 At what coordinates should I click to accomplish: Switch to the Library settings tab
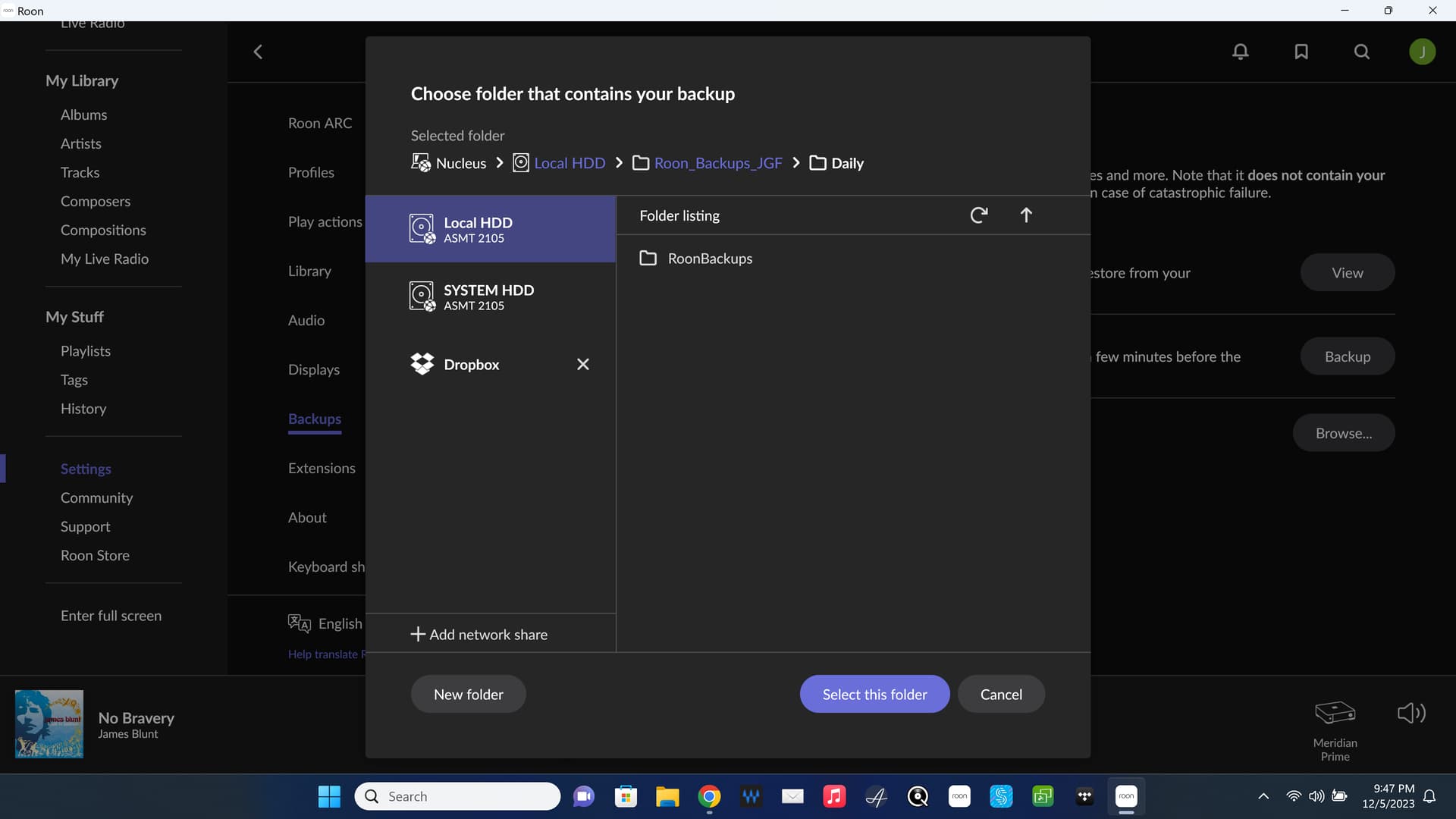pos(309,271)
